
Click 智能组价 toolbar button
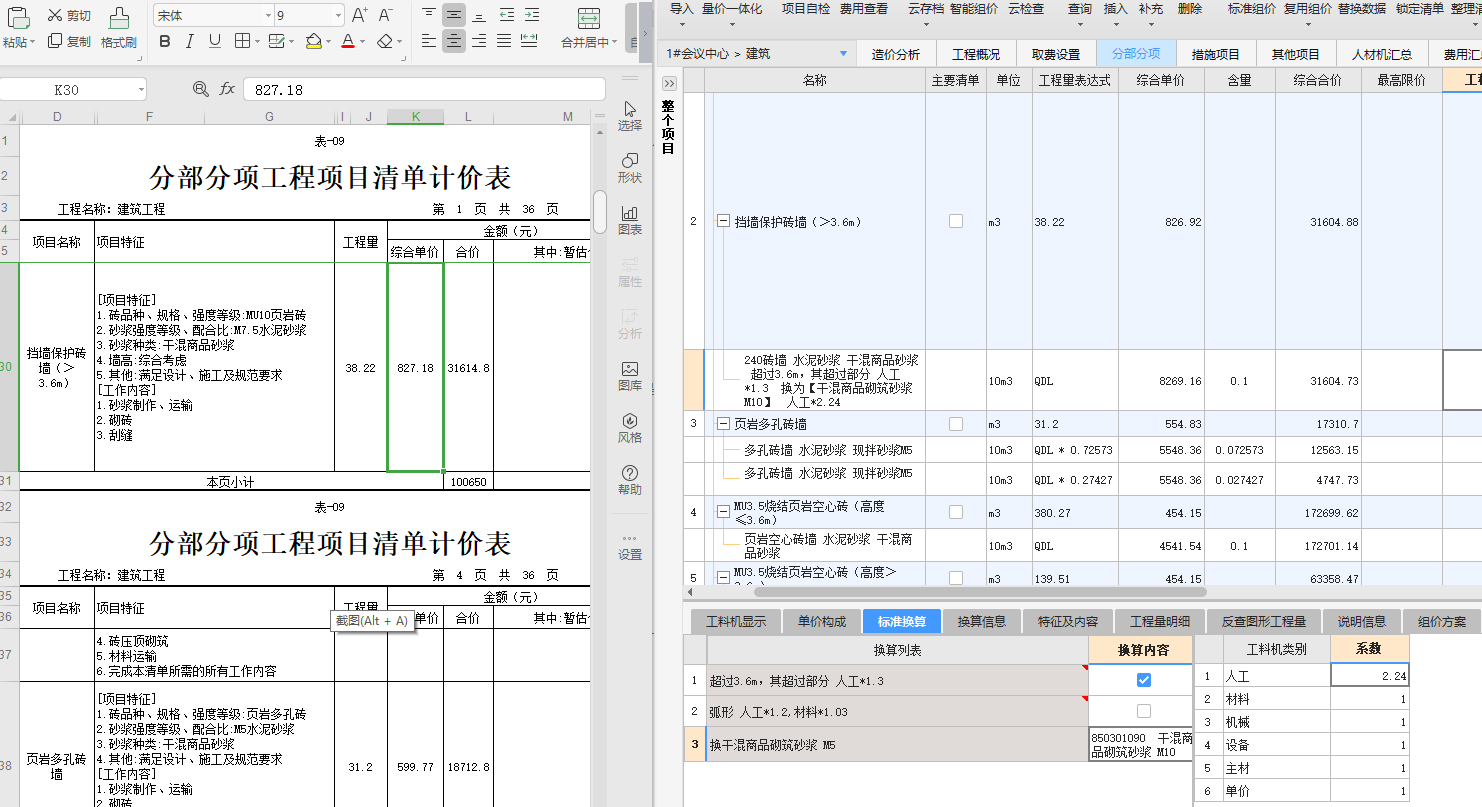(x=974, y=8)
